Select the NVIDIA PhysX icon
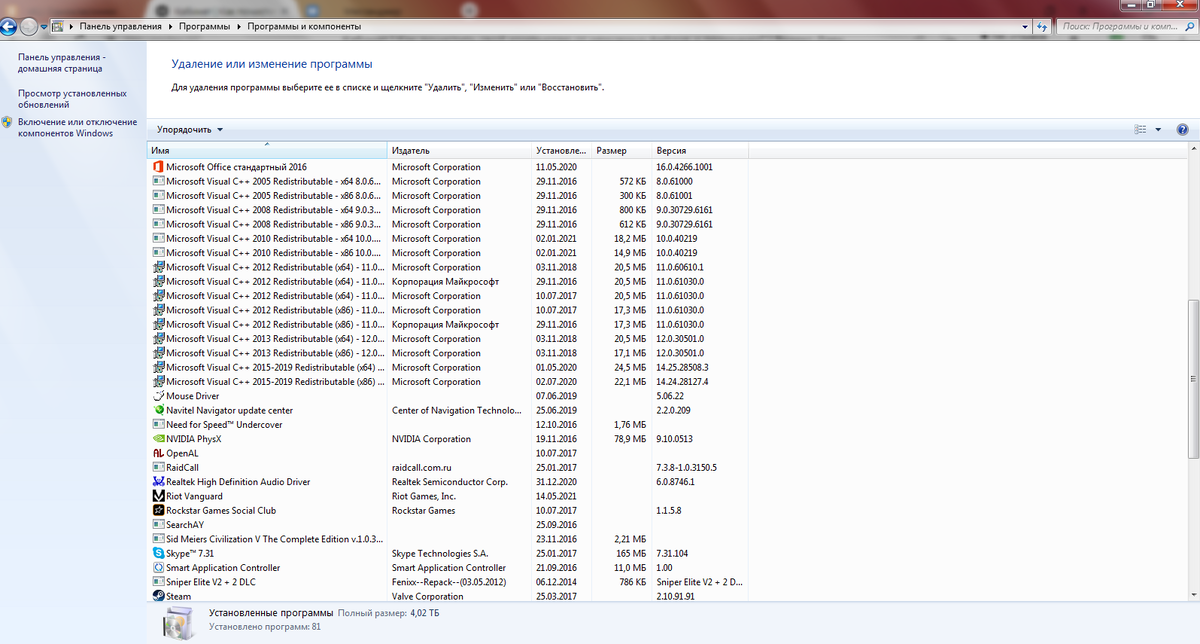This screenshot has width=1200, height=644. tap(158, 439)
